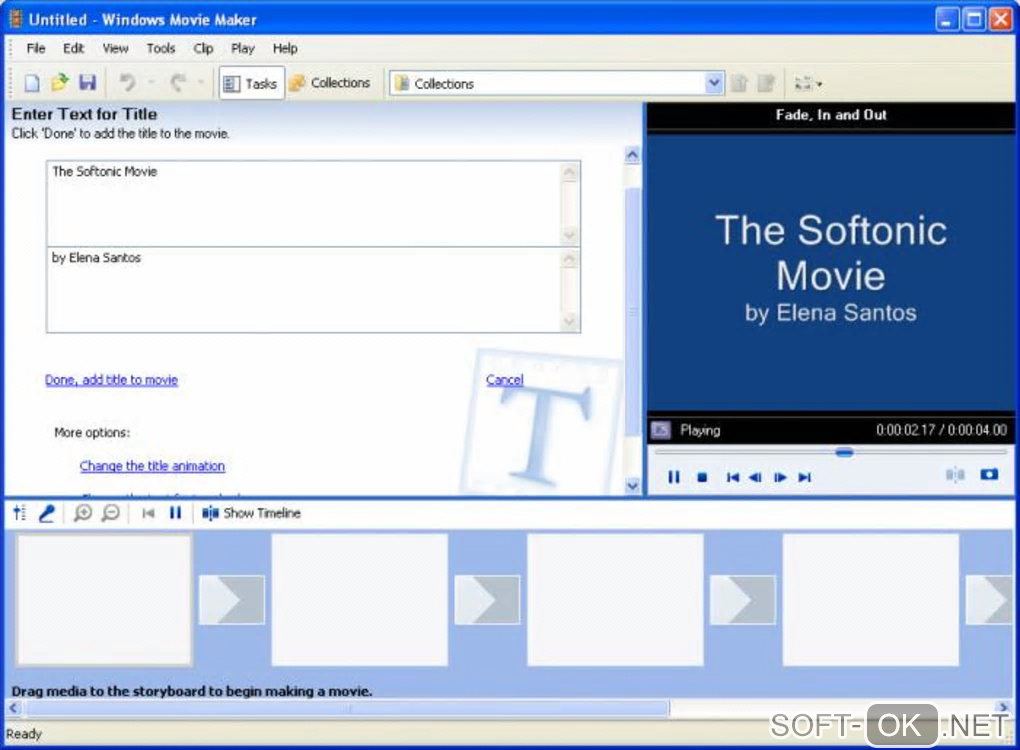
Task: Click the monitor icon beside the Playing status
Action: tap(660, 430)
